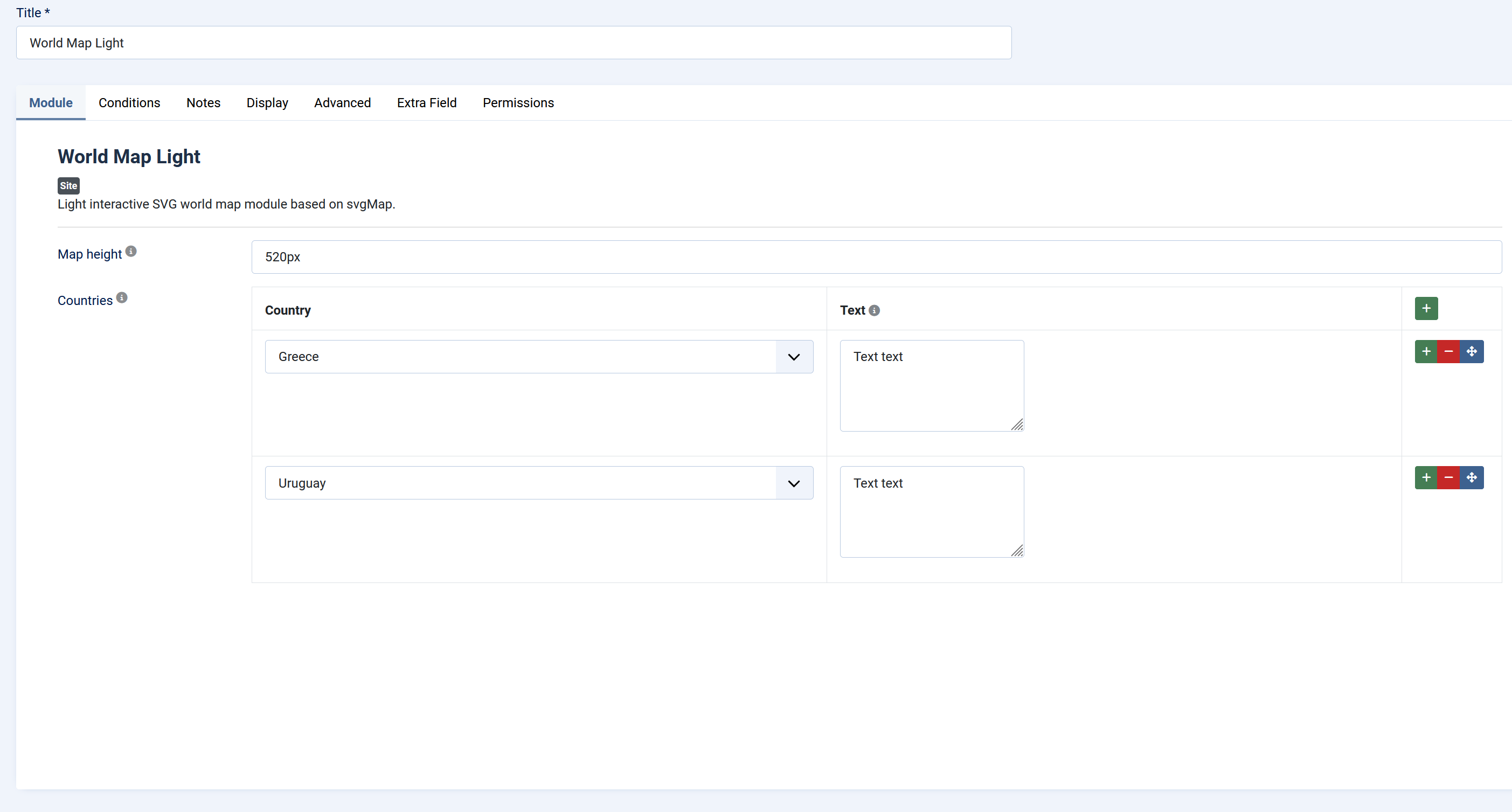Click the Countries info icon
Screen dimensions: 1512x812
[x=121, y=297]
